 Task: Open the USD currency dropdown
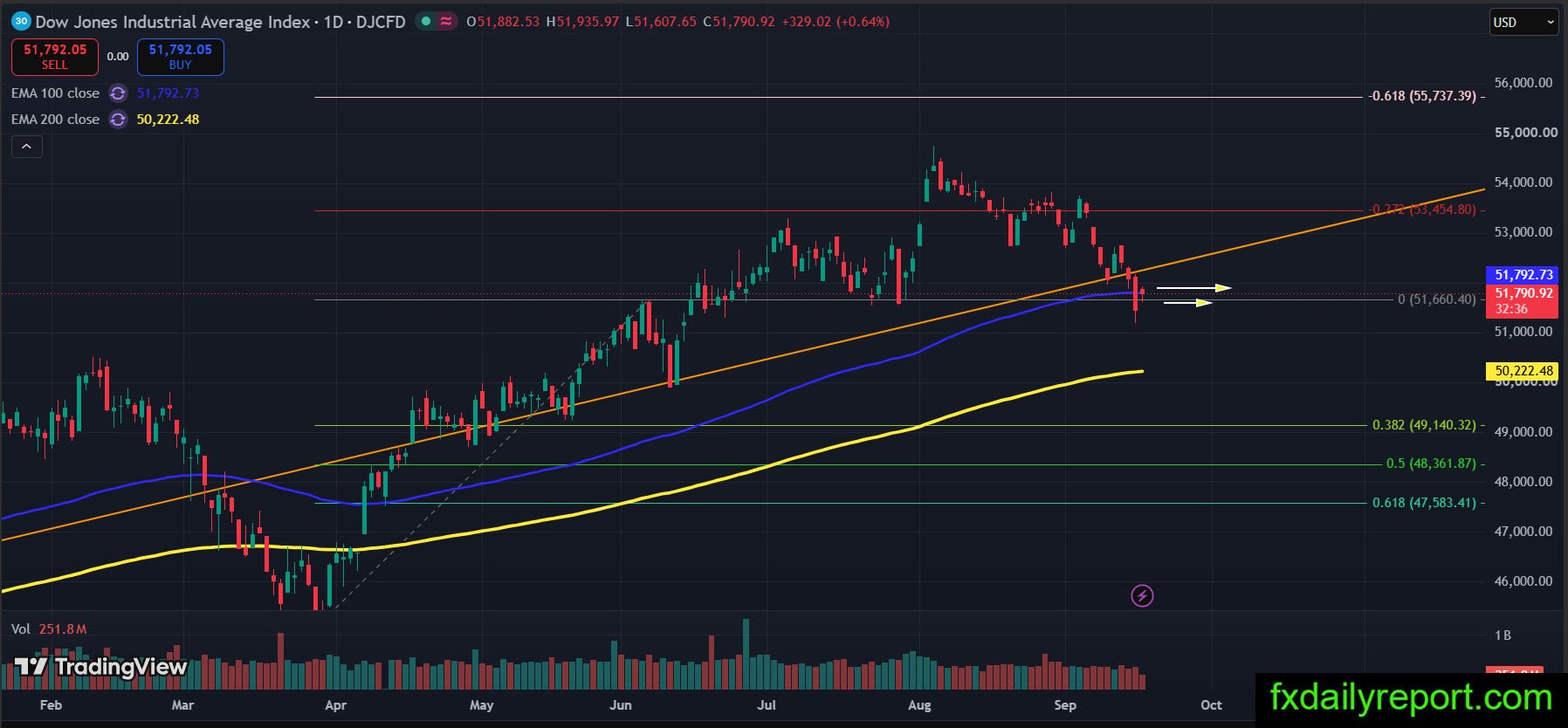(x=1523, y=22)
